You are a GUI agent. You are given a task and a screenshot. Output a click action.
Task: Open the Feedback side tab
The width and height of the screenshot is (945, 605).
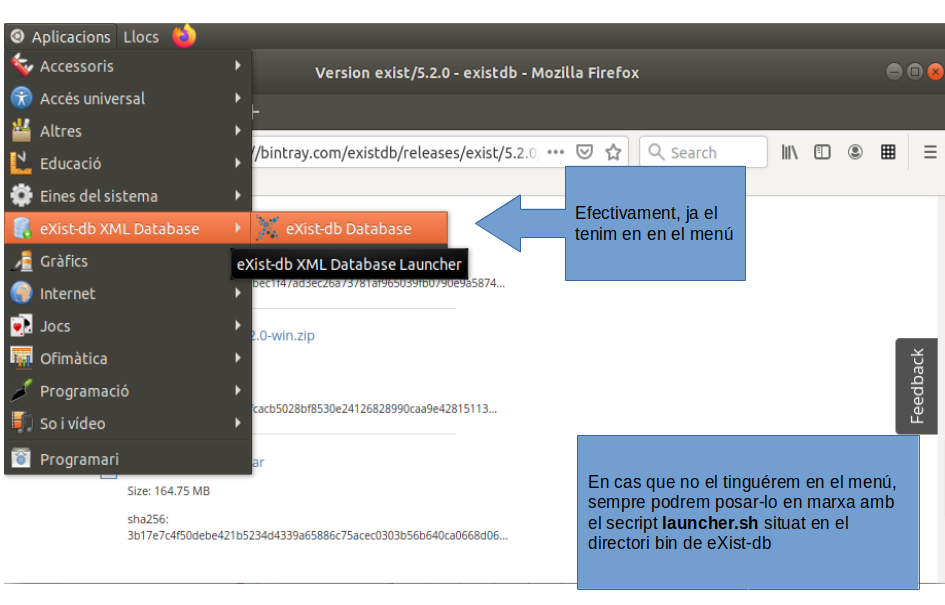pos(917,386)
